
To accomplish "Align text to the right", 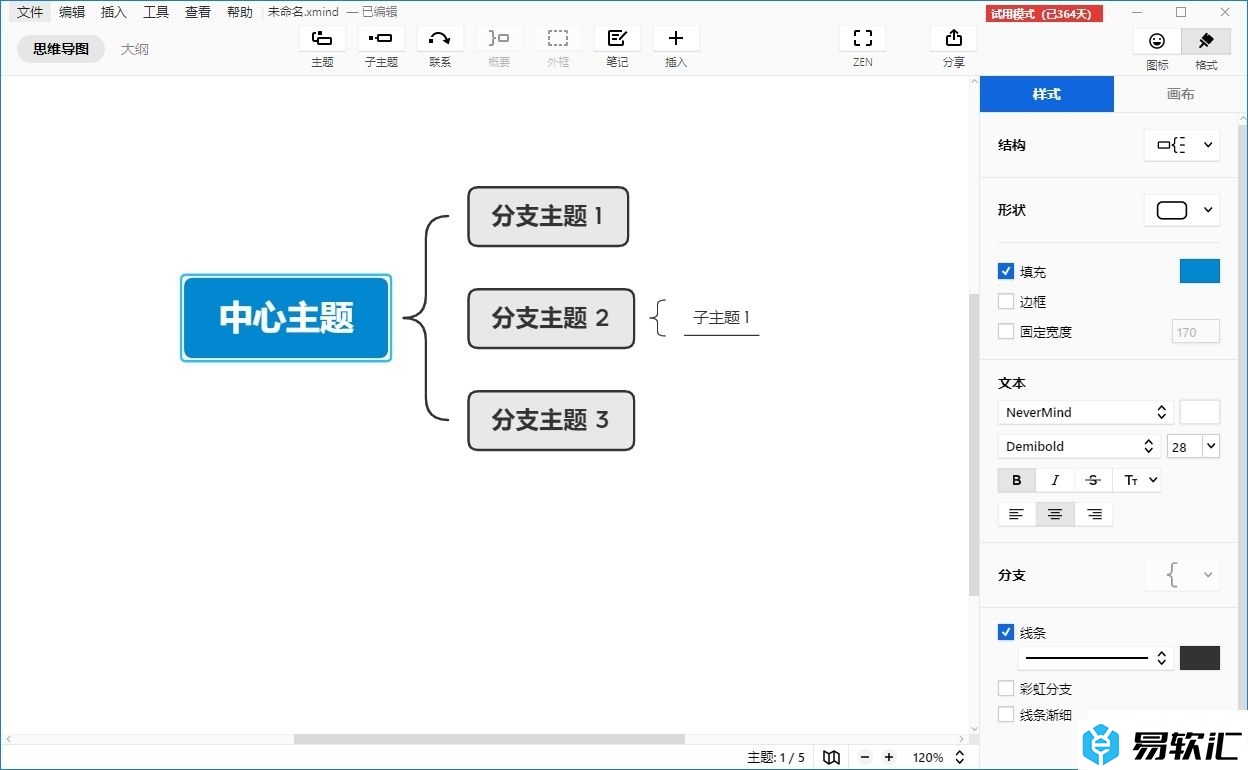I will [1094, 514].
